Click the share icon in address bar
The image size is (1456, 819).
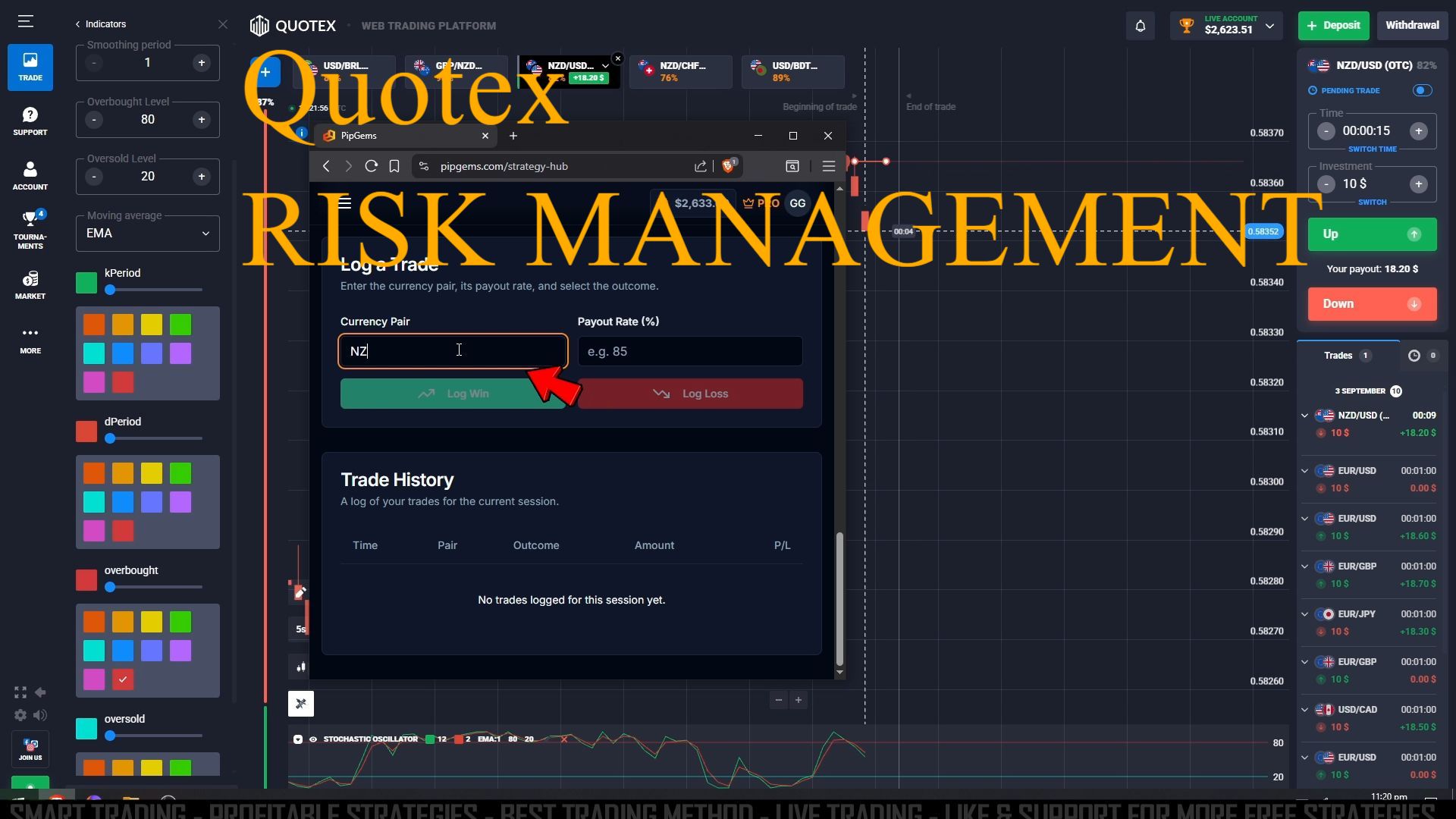[700, 166]
